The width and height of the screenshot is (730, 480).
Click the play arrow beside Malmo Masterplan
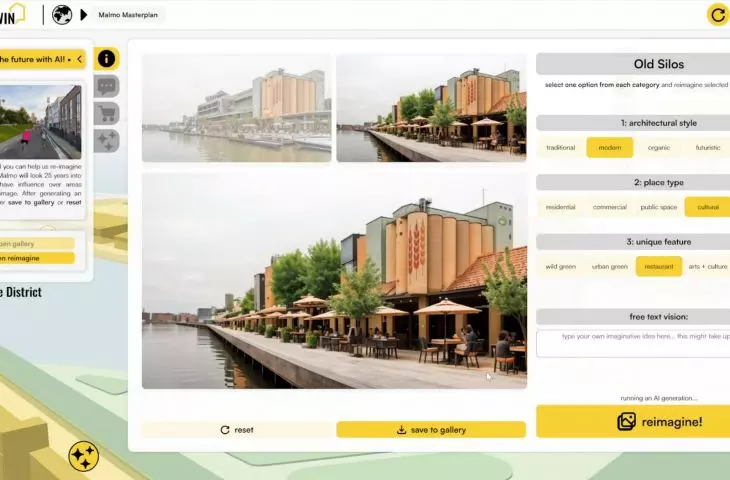[x=84, y=15]
